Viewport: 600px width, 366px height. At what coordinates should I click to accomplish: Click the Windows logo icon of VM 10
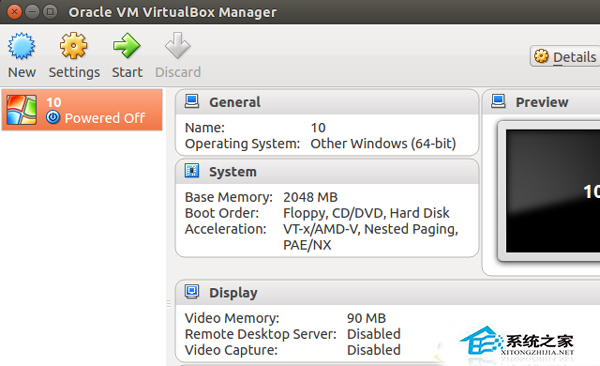(x=21, y=110)
